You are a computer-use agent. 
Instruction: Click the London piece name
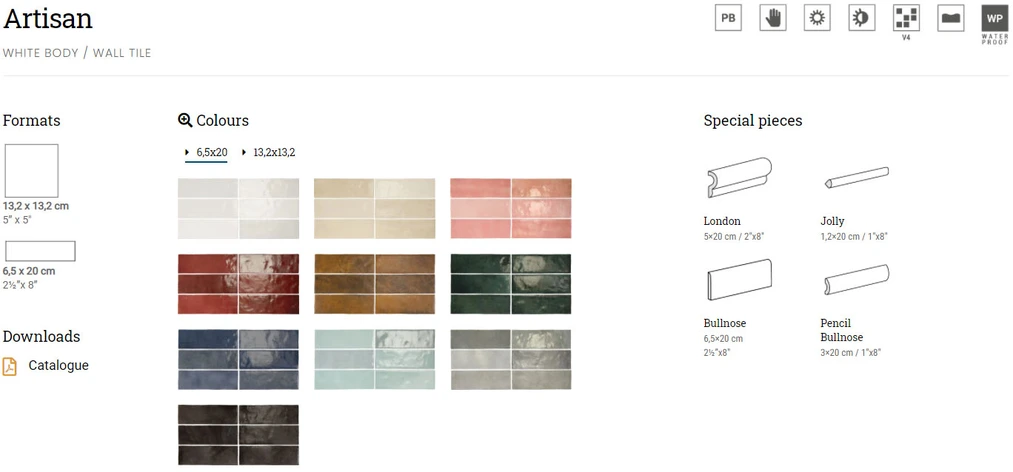(722, 221)
